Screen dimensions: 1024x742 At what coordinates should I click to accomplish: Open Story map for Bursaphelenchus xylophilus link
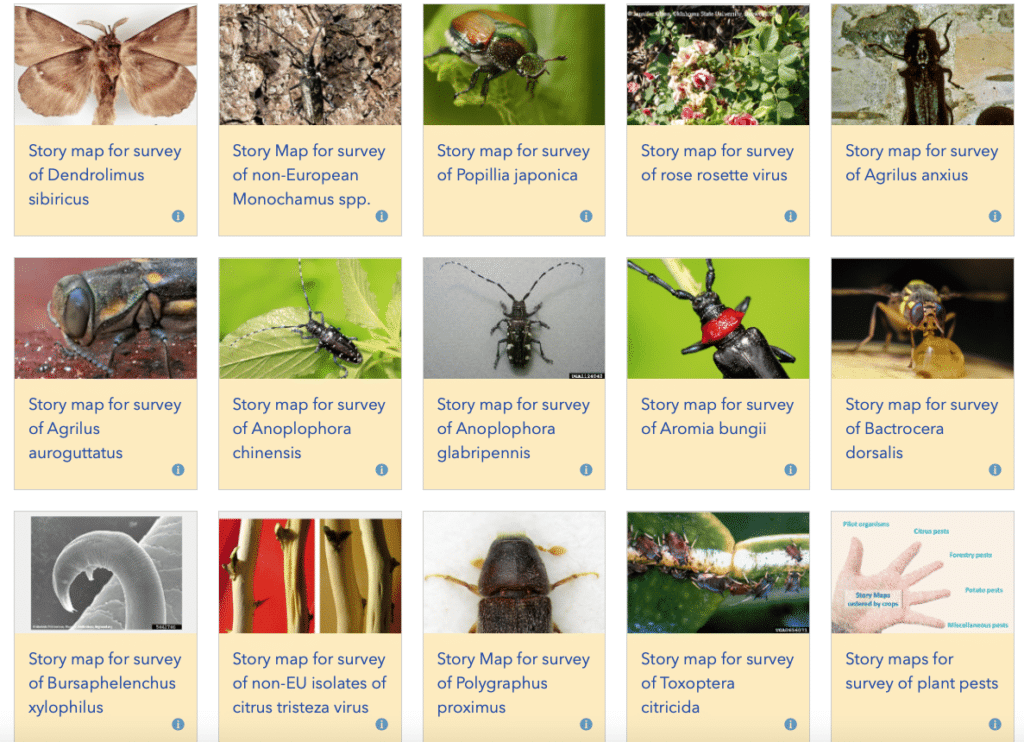tap(104, 683)
